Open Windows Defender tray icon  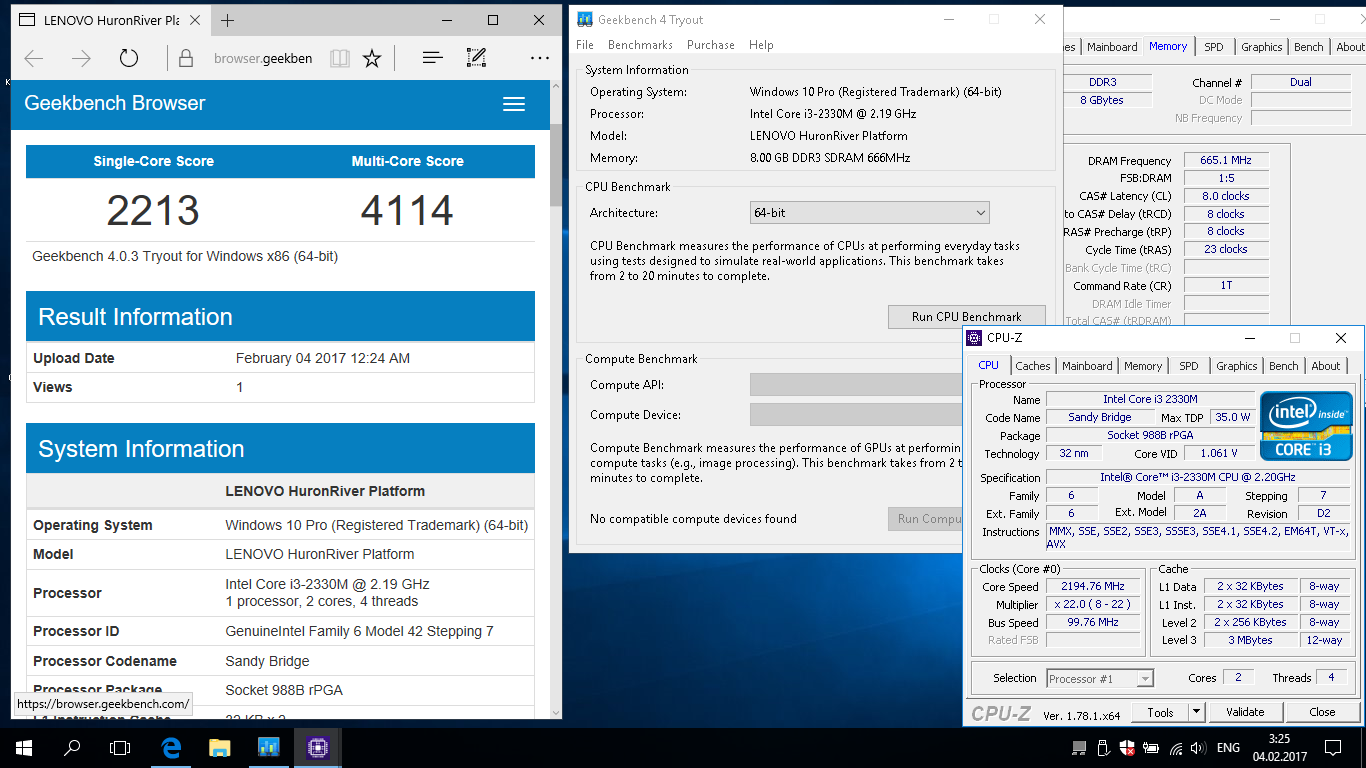1127,748
